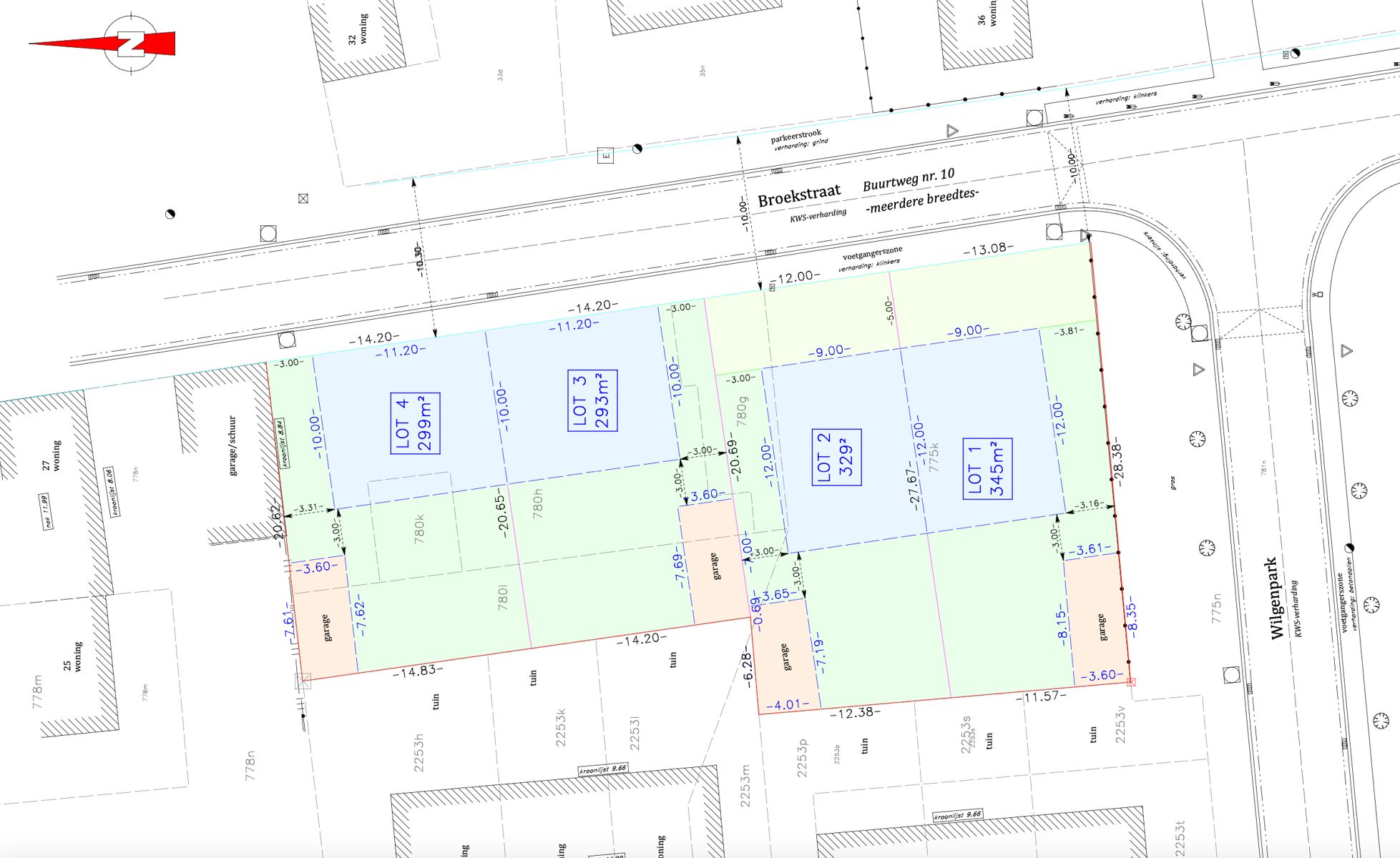Click the -20.65- lot depth dimension
This screenshot has width=1400, height=858.
click(x=501, y=512)
